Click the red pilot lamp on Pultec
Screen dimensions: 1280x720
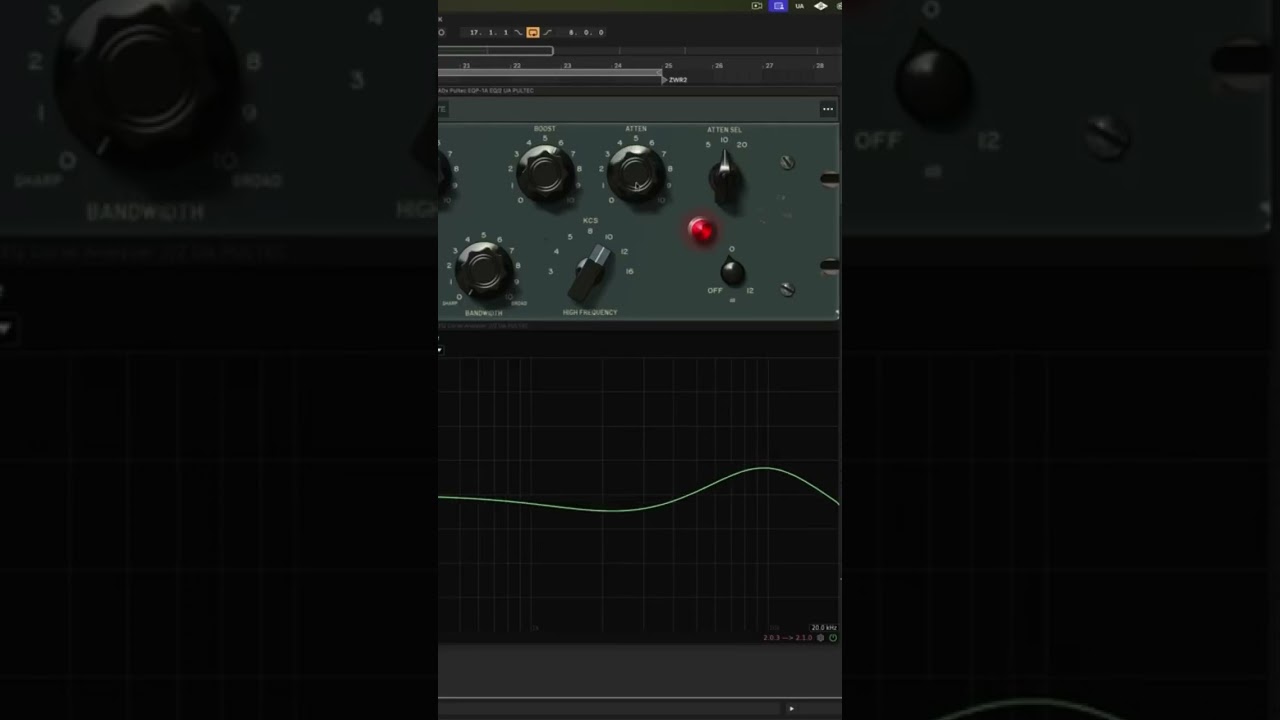pyautogui.click(x=702, y=231)
